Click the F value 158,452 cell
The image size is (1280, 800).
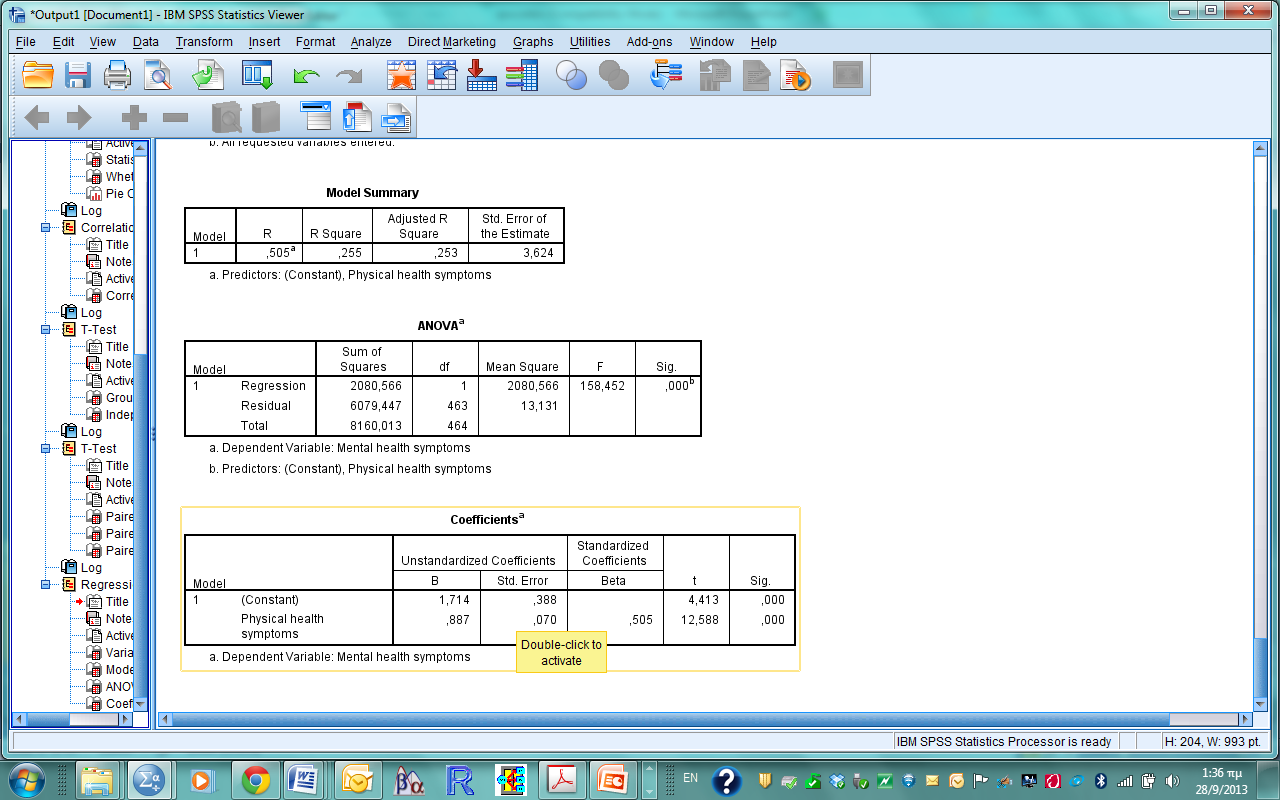click(x=602, y=386)
